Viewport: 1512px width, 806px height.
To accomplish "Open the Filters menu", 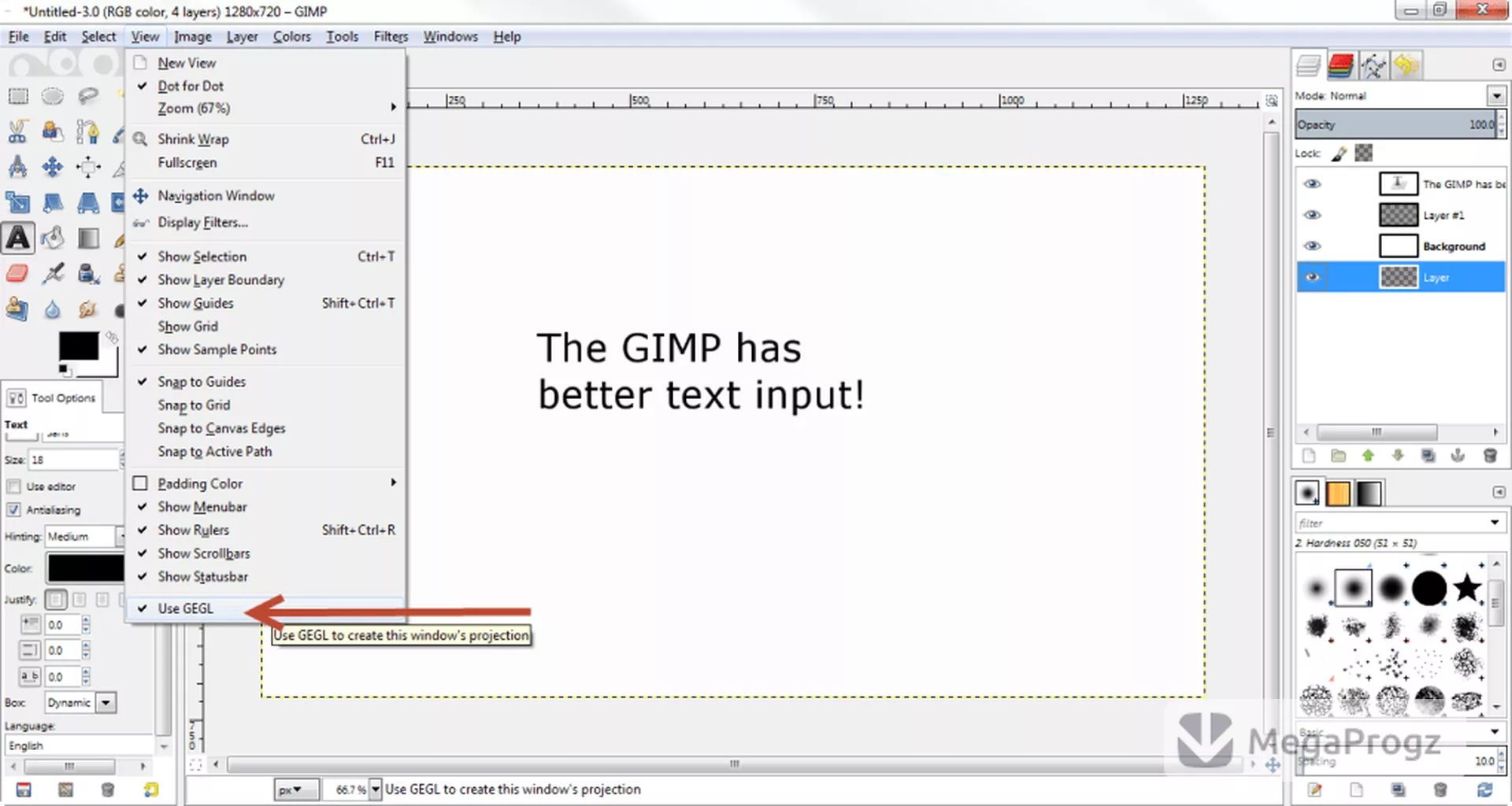I will 391,36.
